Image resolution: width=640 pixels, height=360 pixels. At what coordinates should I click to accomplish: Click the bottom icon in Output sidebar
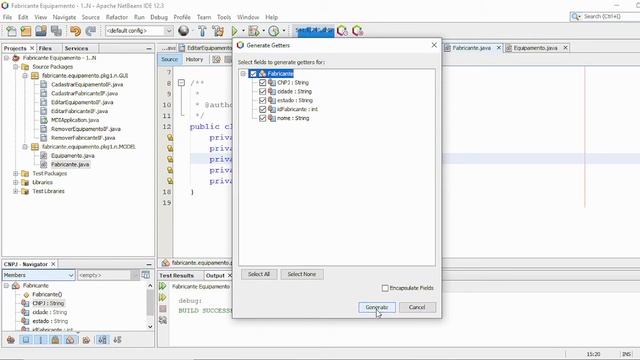tap(163, 320)
